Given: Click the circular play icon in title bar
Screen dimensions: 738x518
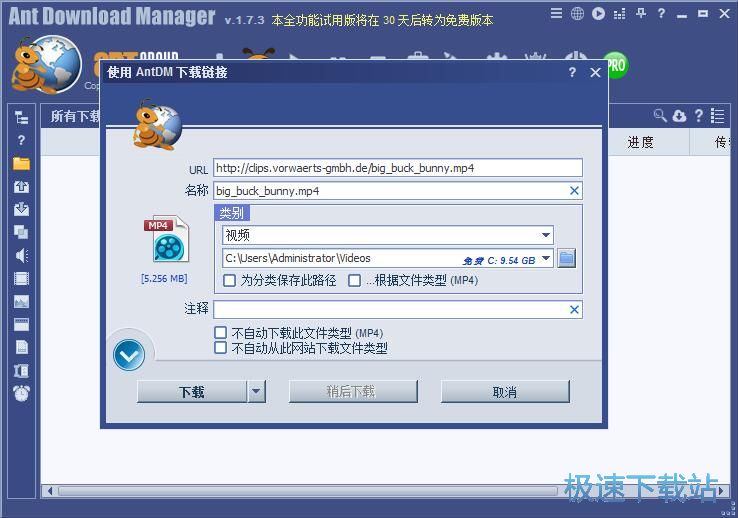Looking at the screenshot, I should pos(598,14).
